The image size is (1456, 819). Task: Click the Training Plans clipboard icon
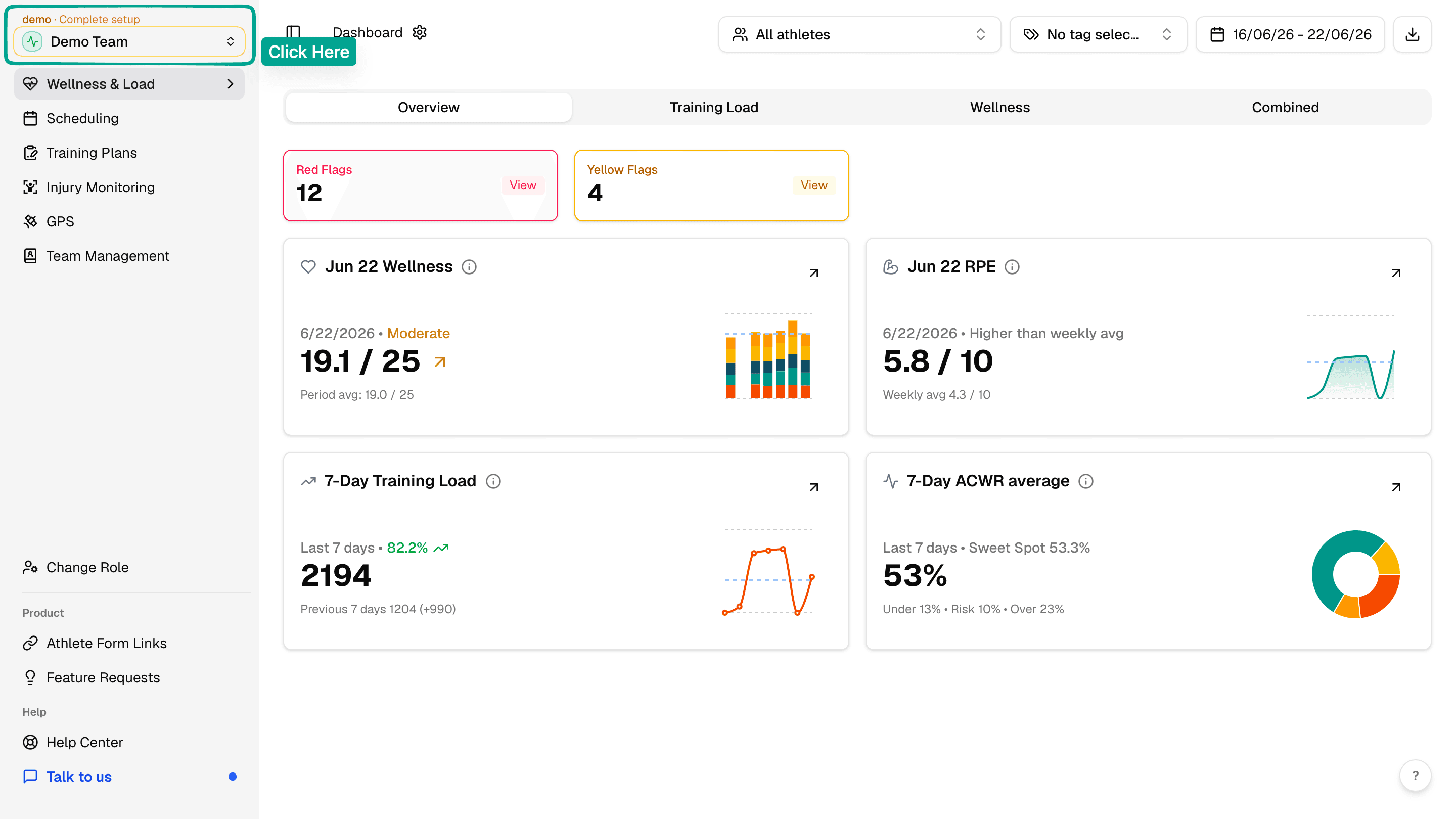point(30,153)
